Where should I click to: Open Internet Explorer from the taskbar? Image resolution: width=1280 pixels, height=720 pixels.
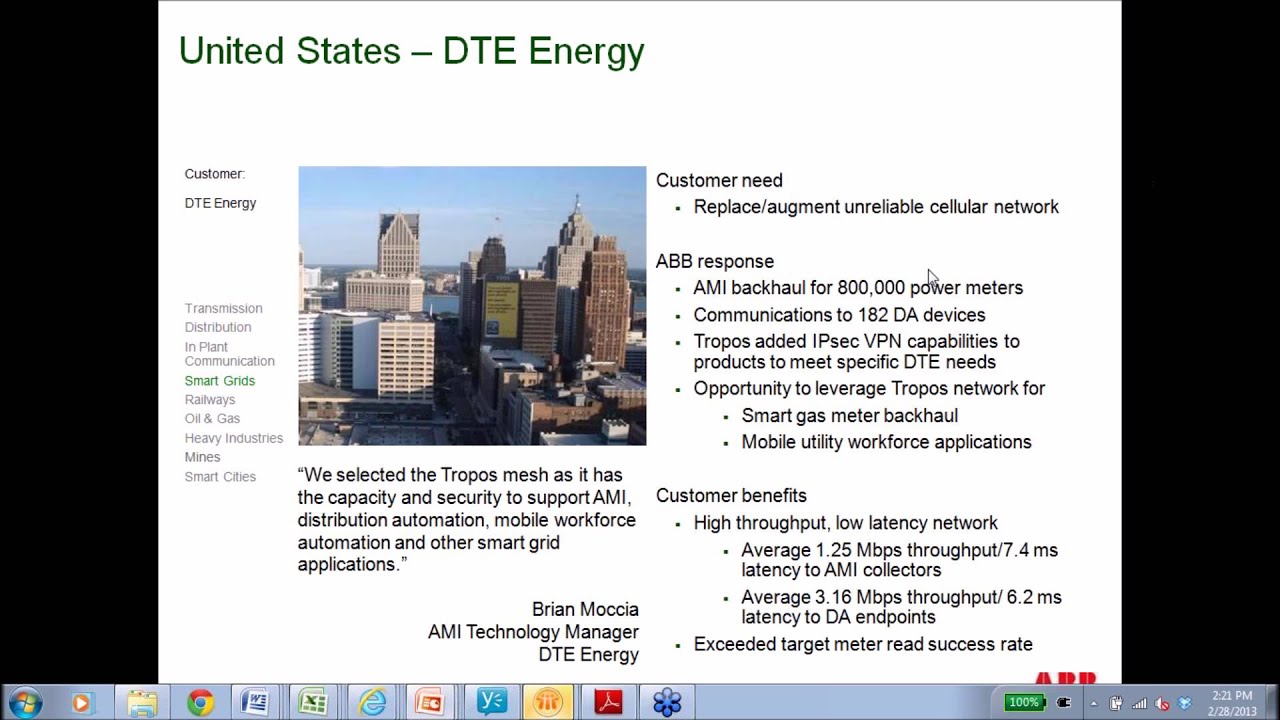click(x=372, y=703)
